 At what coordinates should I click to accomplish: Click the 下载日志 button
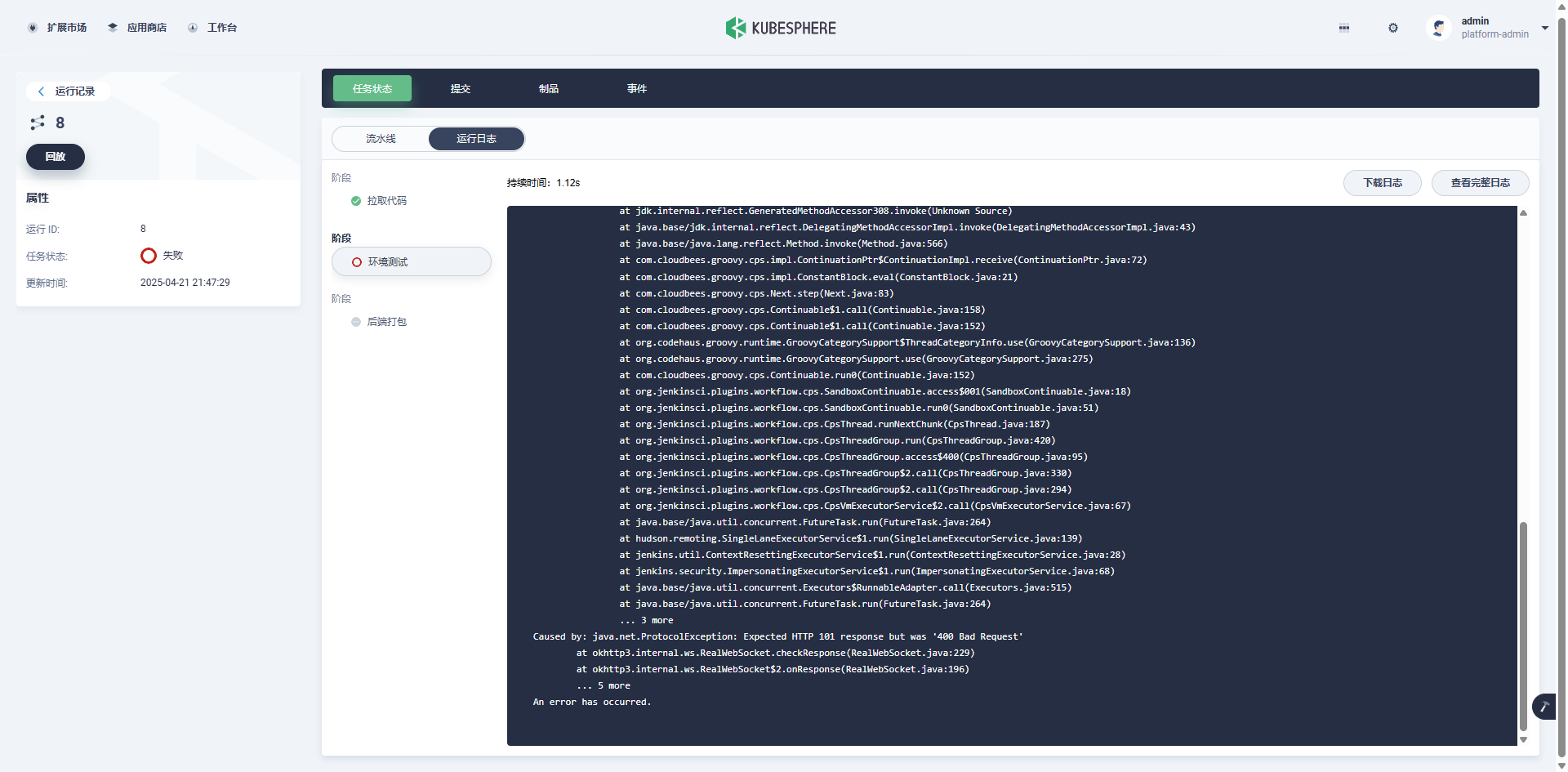coord(1383,183)
